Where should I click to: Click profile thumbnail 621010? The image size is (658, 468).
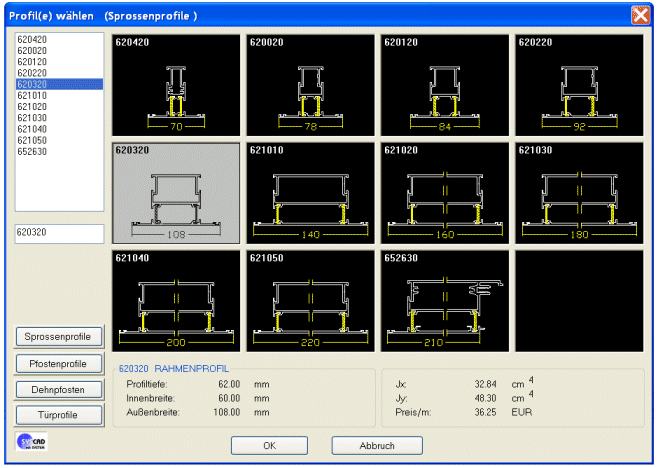pyautogui.click(x=310, y=192)
